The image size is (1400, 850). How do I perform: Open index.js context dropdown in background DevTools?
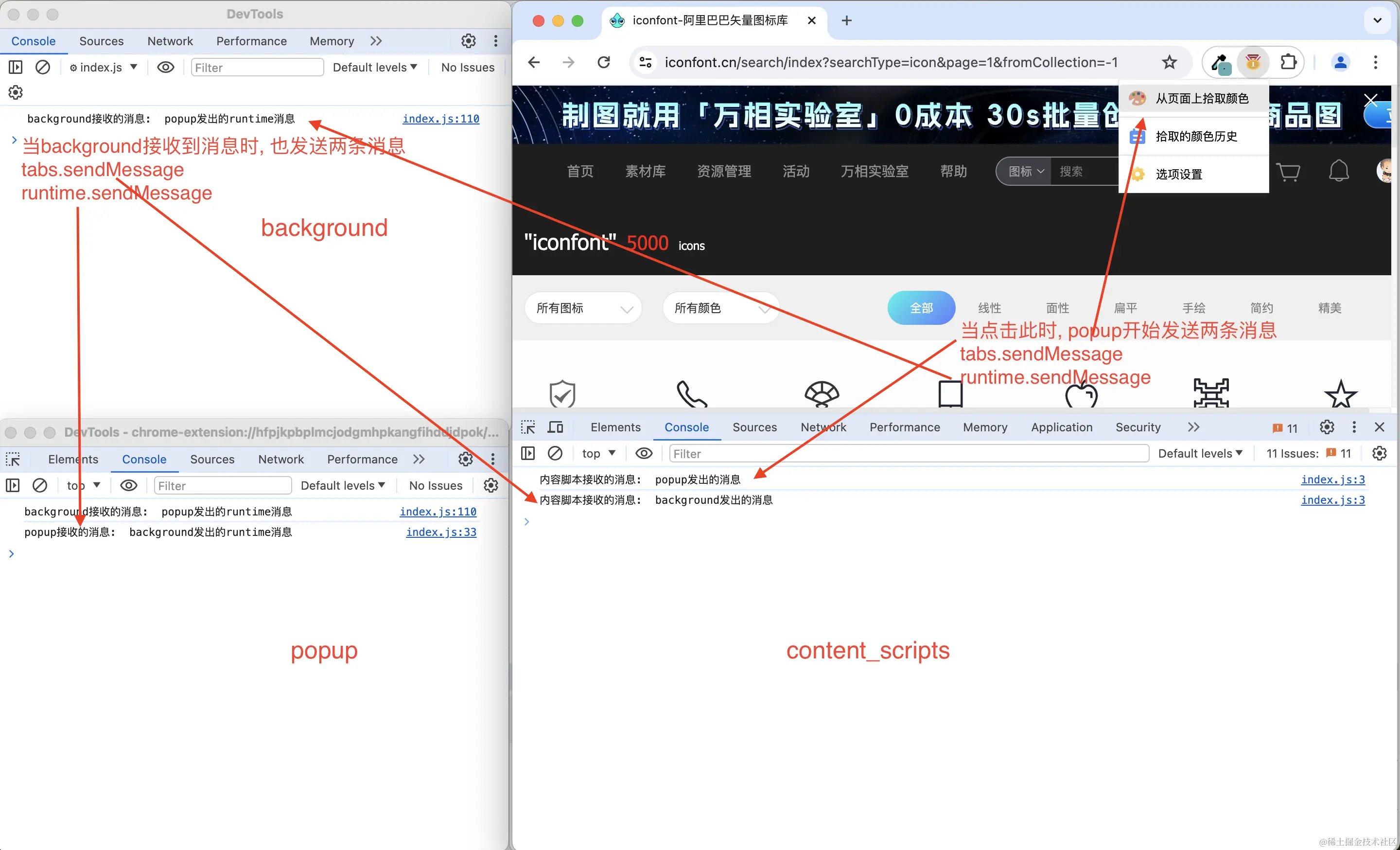104,67
